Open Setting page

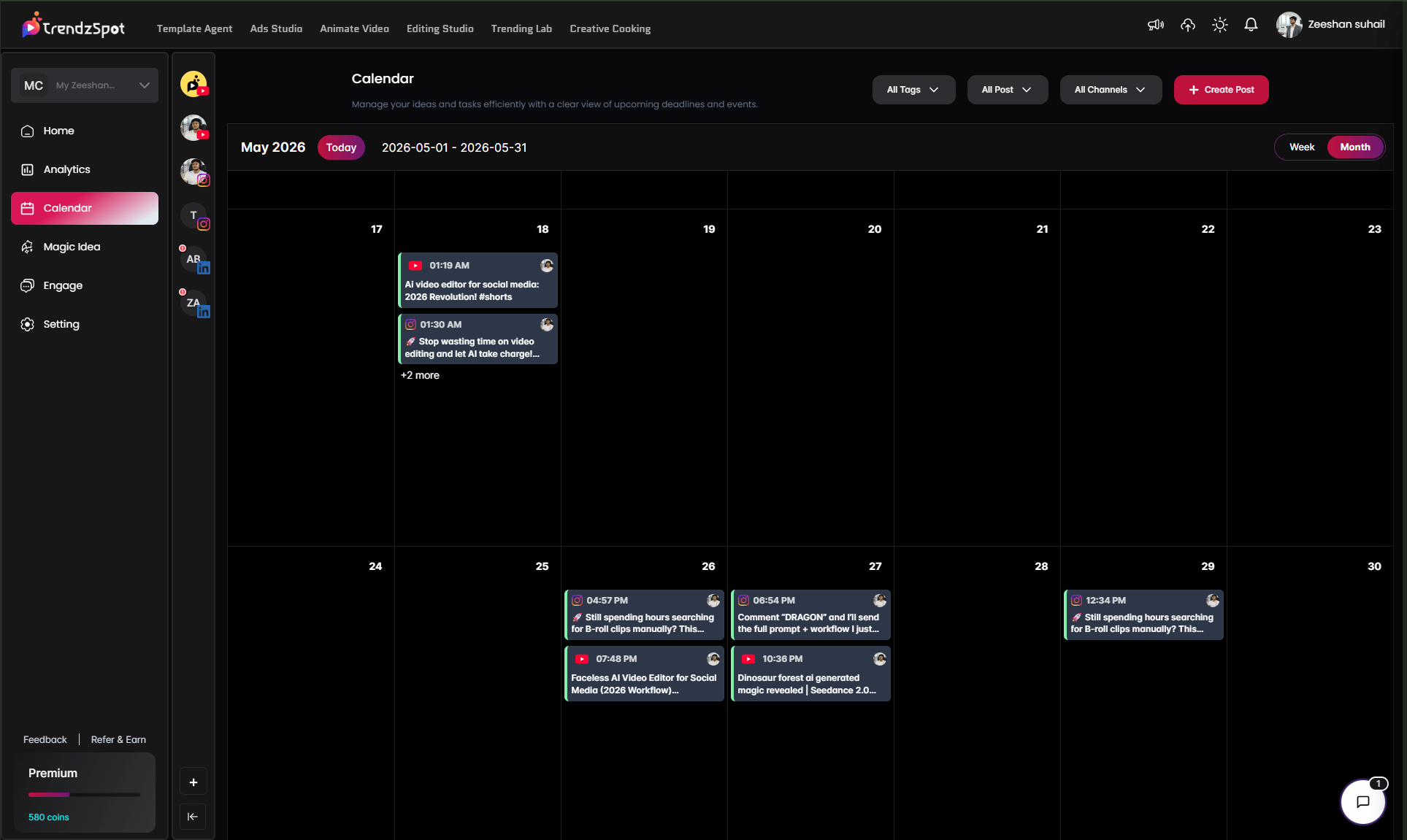click(85, 324)
